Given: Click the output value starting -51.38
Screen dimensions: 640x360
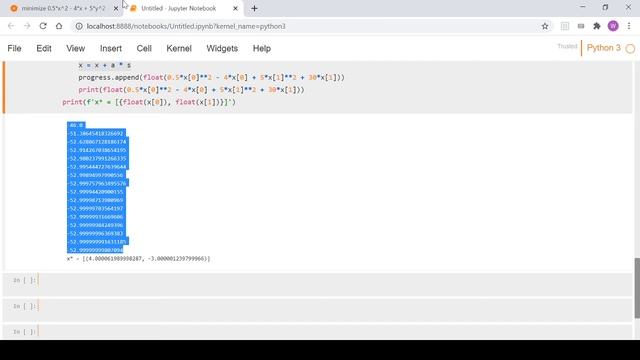Looking at the screenshot, I should point(96,133).
